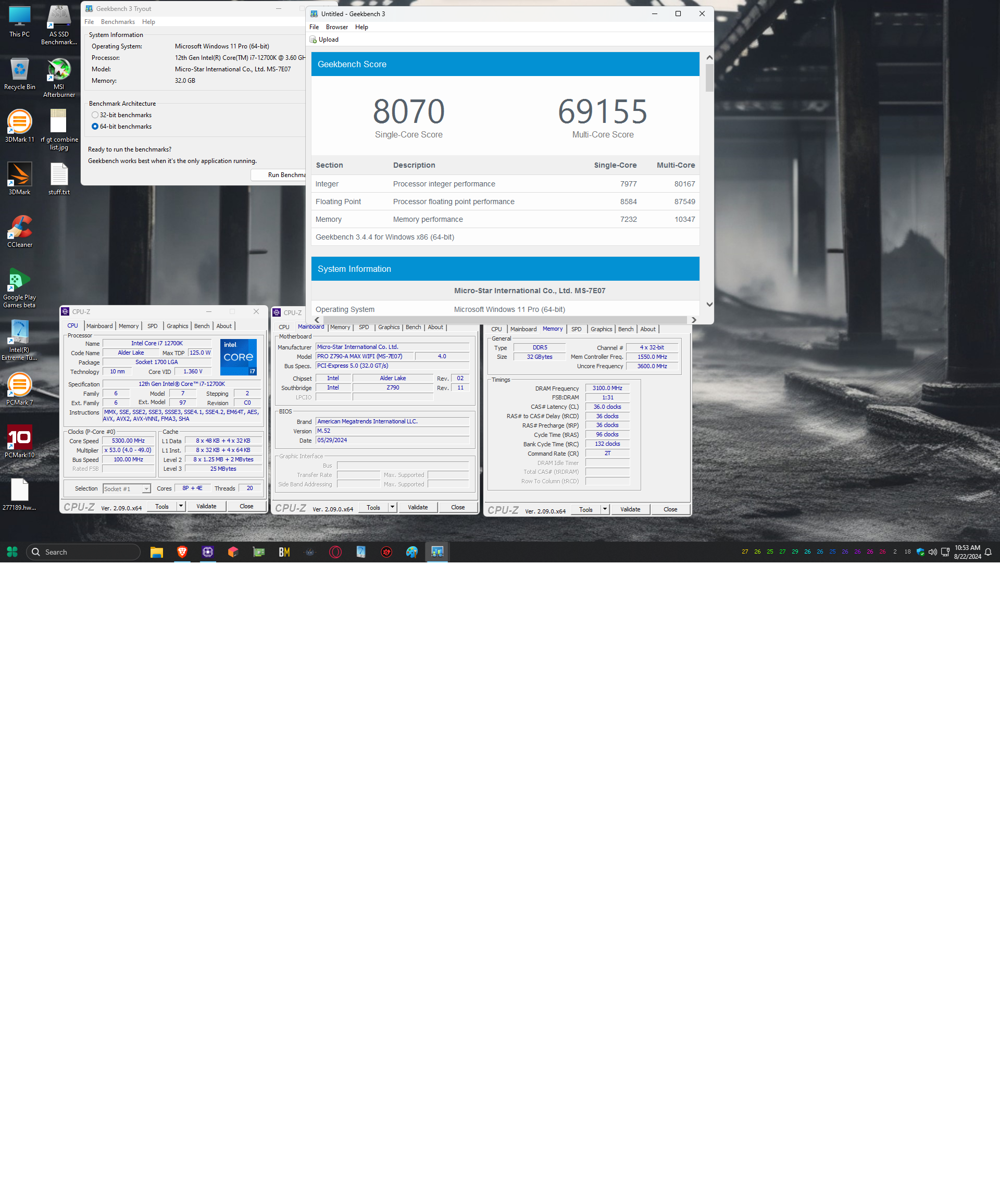The image size is (1000, 1204).
Task: Click Upload in Geekbench 3 toolbar
Action: [324, 40]
